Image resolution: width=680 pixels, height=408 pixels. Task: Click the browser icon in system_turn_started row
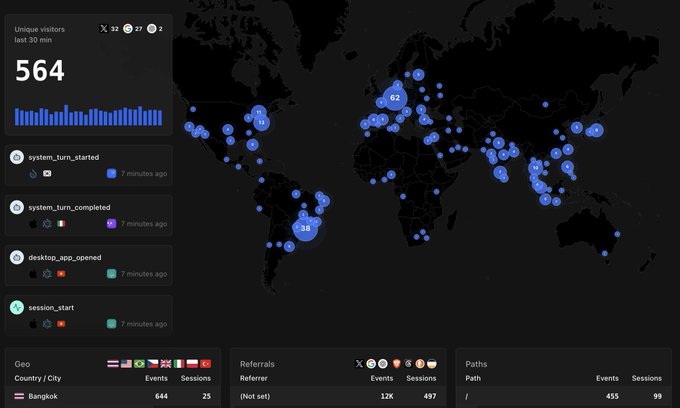[x=33, y=173]
